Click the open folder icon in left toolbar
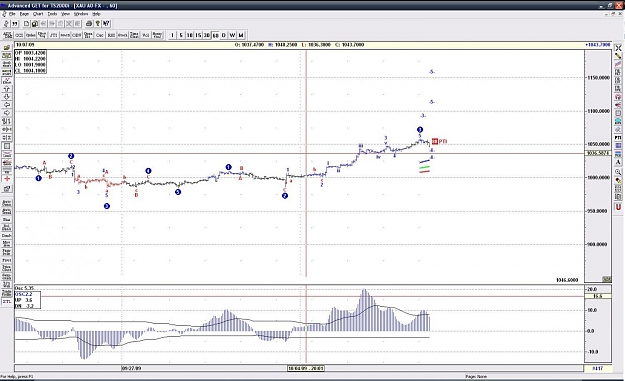Viewport: 625px width, 381px height. pyautogui.click(x=7, y=48)
